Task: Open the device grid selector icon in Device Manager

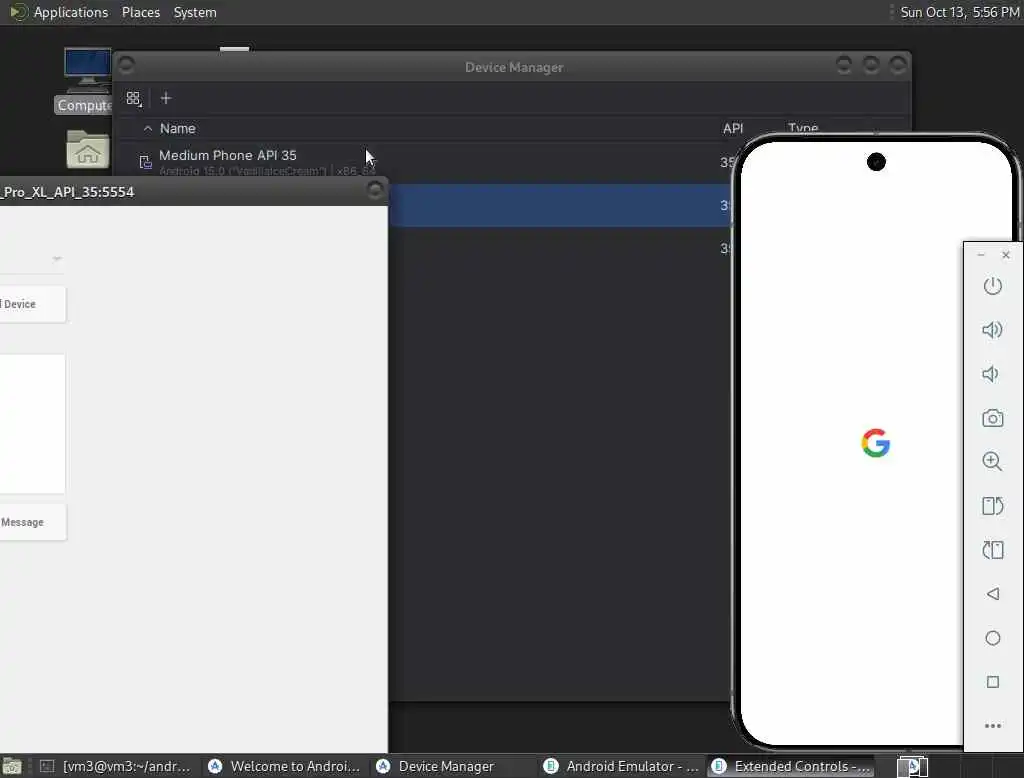Action: pos(134,99)
